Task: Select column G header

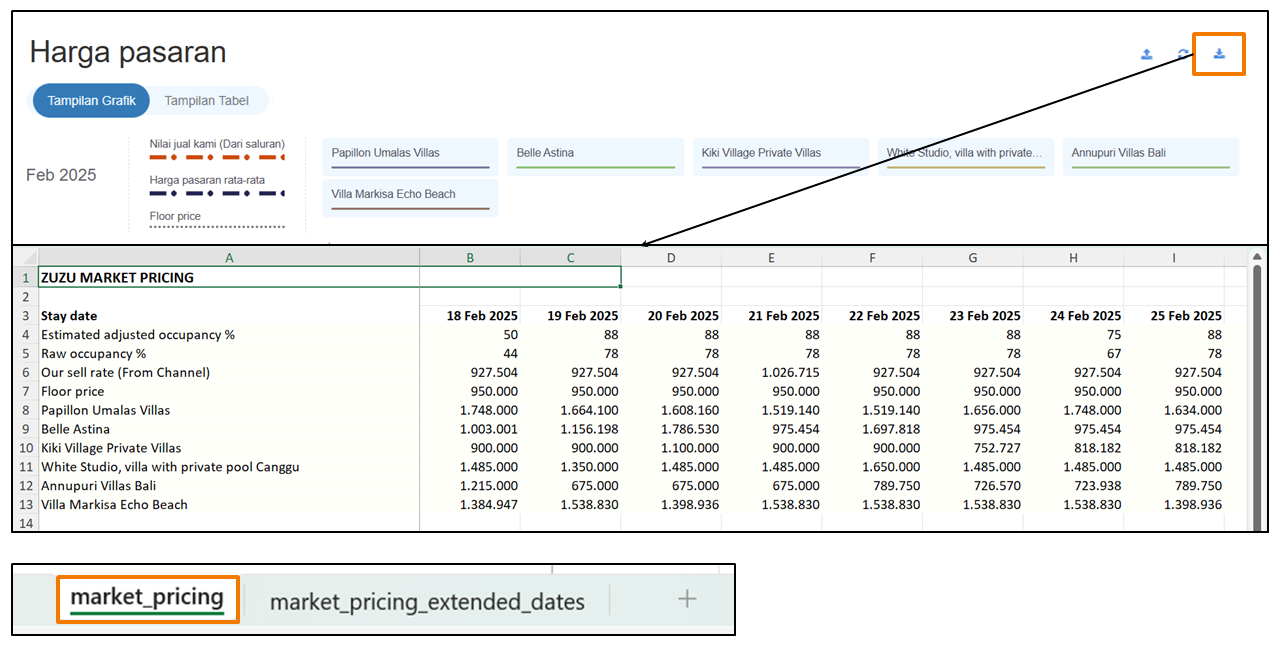Action: [973, 258]
